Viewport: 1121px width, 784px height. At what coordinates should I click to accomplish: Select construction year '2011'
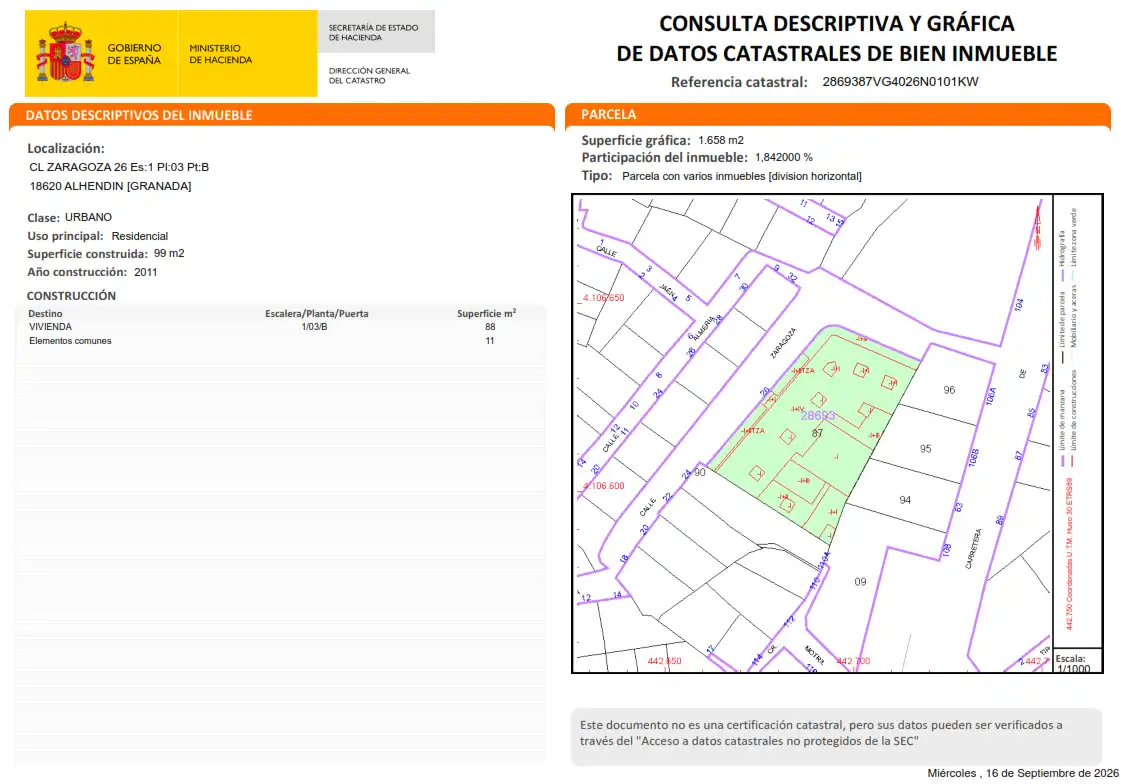coord(145,272)
